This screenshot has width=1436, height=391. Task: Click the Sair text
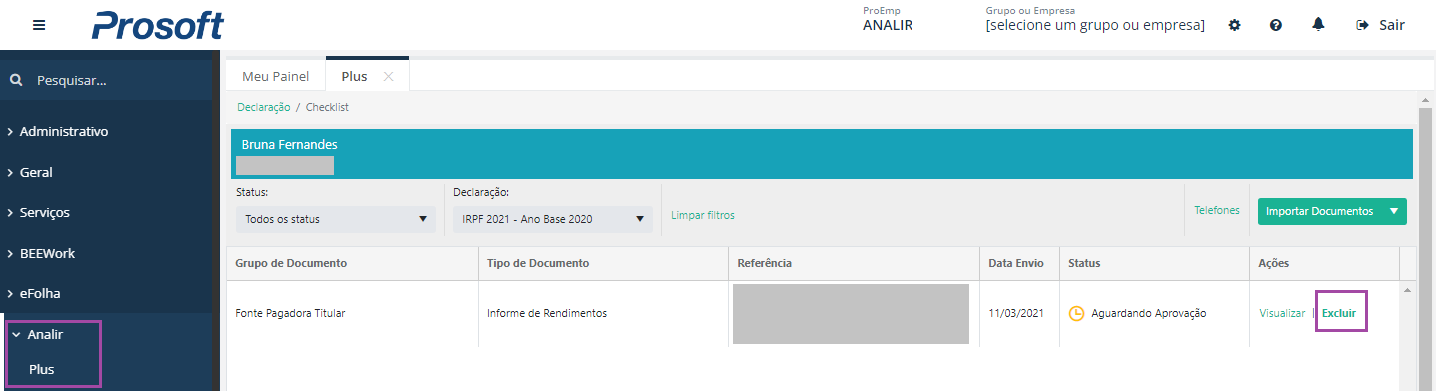(1392, 25)
